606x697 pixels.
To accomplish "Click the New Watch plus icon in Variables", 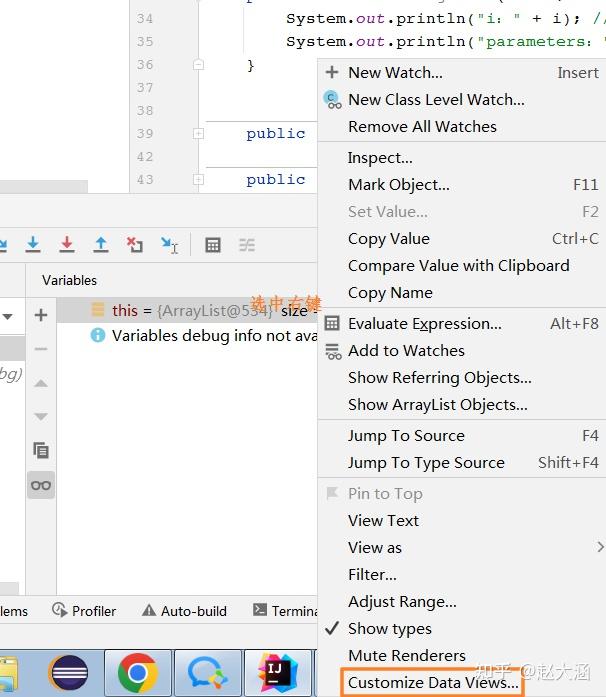I will pos(41,315).
